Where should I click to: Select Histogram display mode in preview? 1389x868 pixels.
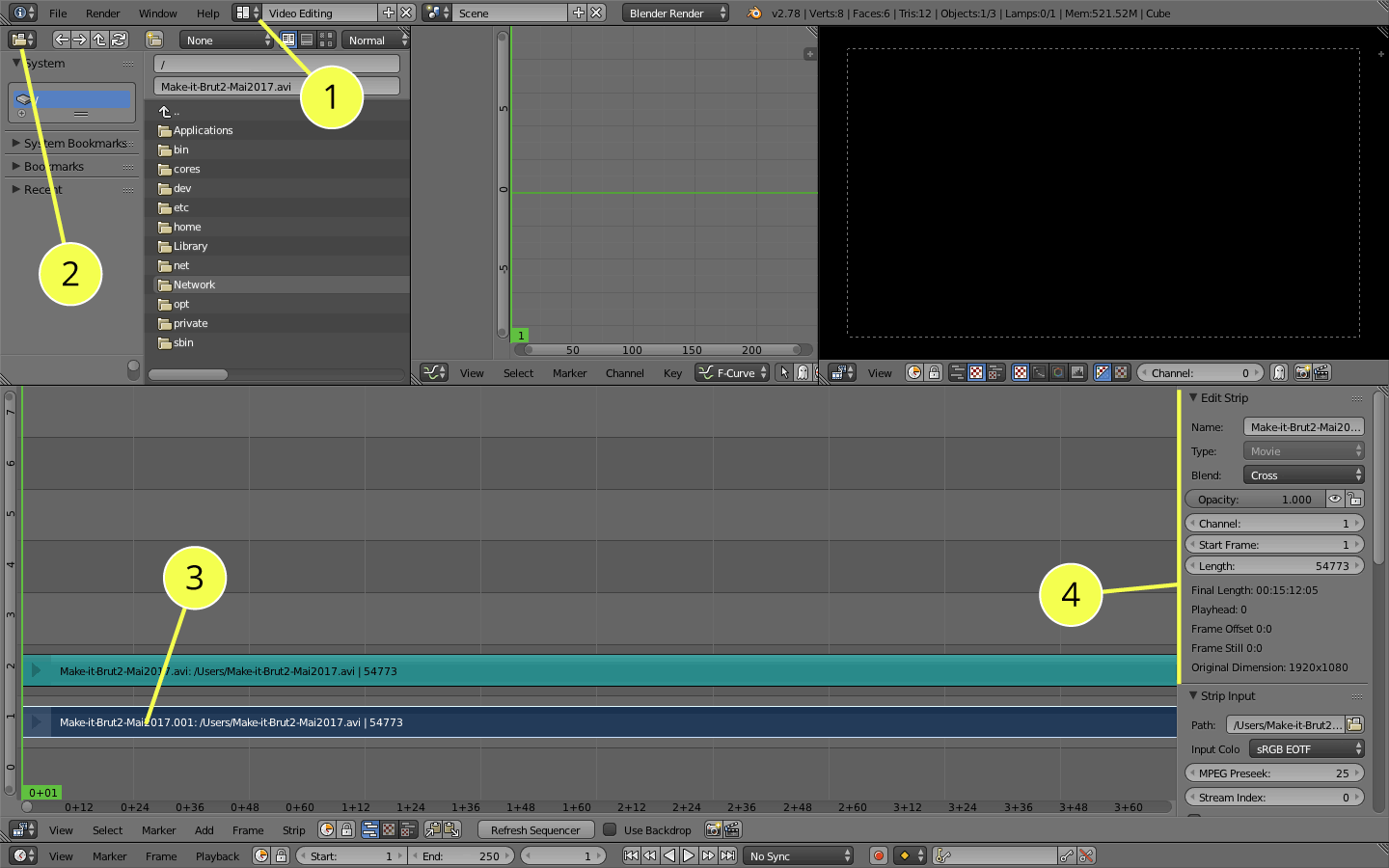[1077, 372]
